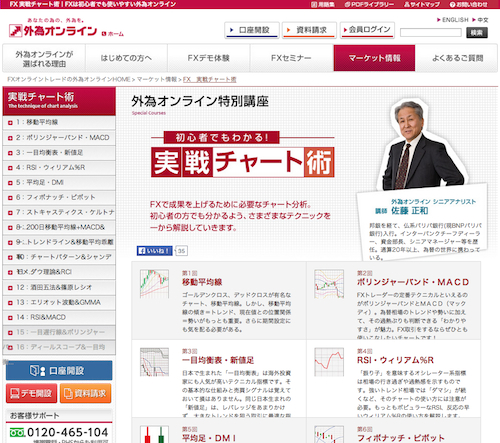
Task: Switch language to ENGLISH
Action: (x=453, y=20)
